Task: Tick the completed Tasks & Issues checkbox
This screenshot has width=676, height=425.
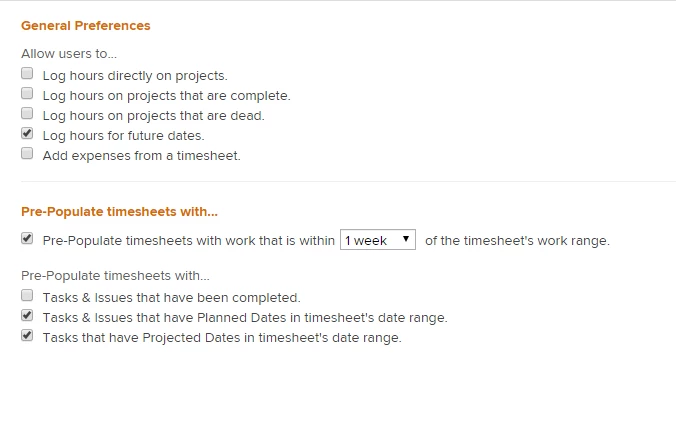Action: tap(27, 297)
